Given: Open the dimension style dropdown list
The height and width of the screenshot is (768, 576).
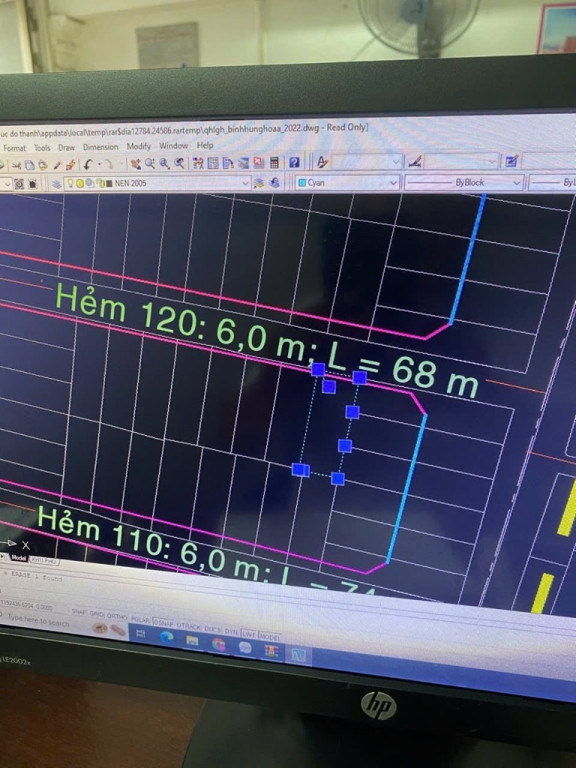Looking at the screenshot, I should (x=493, y=161).
